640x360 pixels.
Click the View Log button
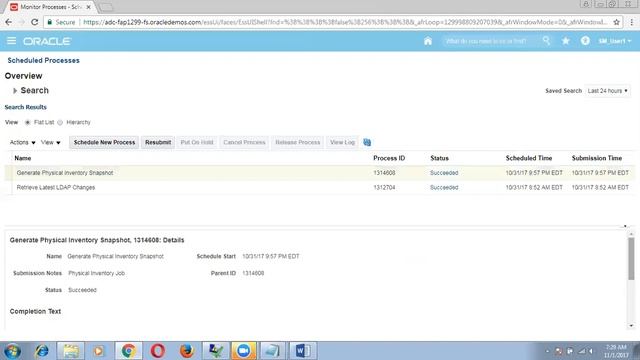(x=342, y=142)
